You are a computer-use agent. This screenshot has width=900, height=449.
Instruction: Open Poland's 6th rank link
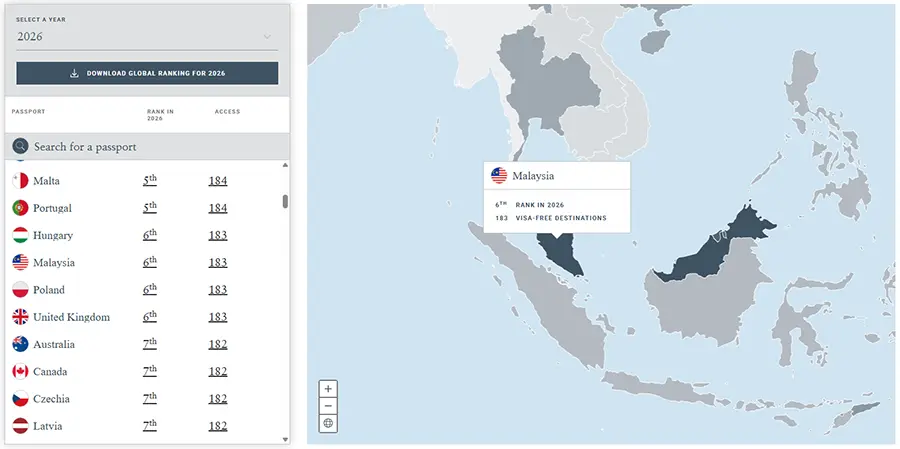point(150,289)
